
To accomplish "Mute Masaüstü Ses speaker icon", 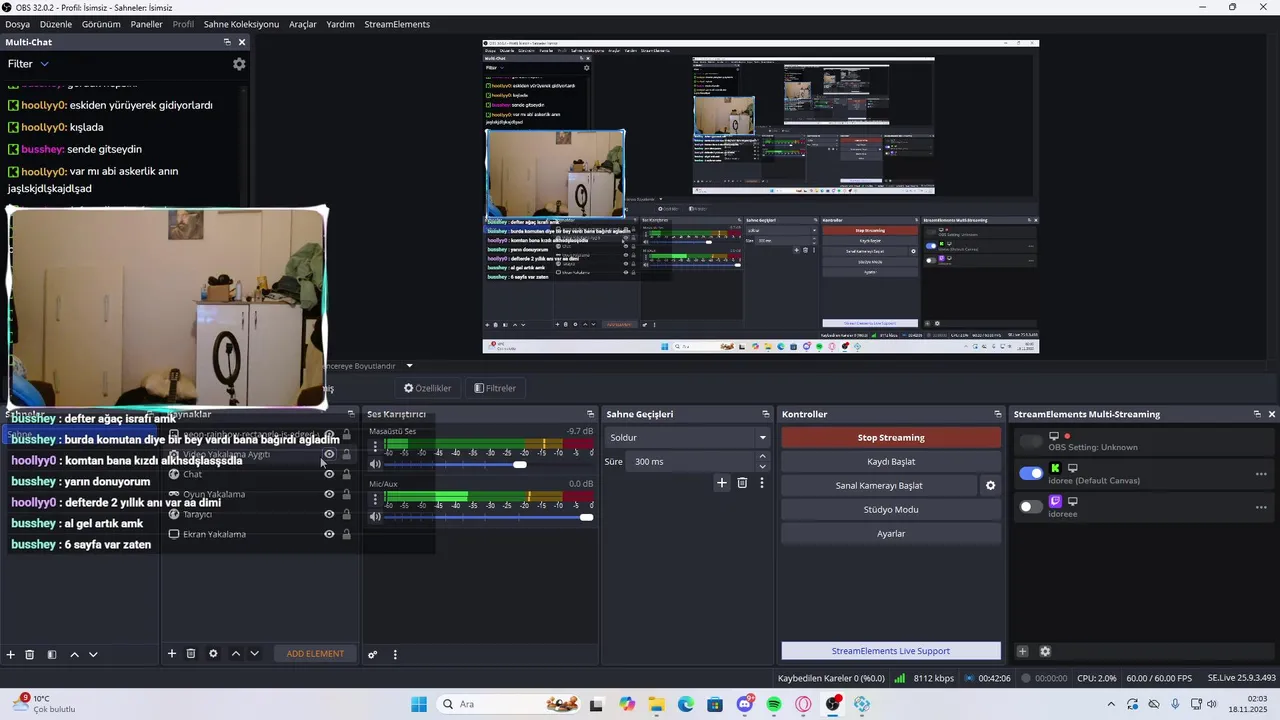I will click(375, 464).
